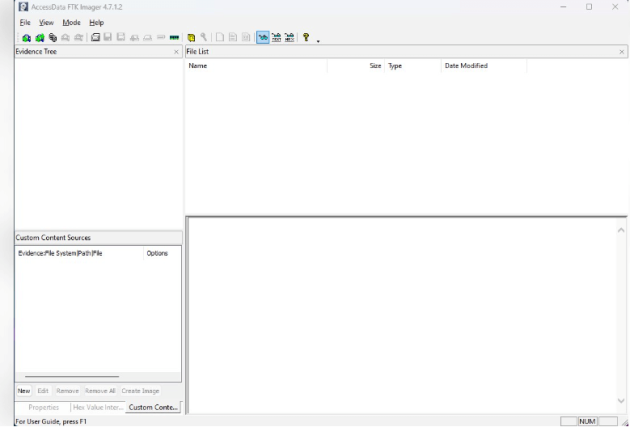Close the Evidence Tree pane
Image resolution: width=630 pixels, height=427 pixels.
tap(176, 52)
